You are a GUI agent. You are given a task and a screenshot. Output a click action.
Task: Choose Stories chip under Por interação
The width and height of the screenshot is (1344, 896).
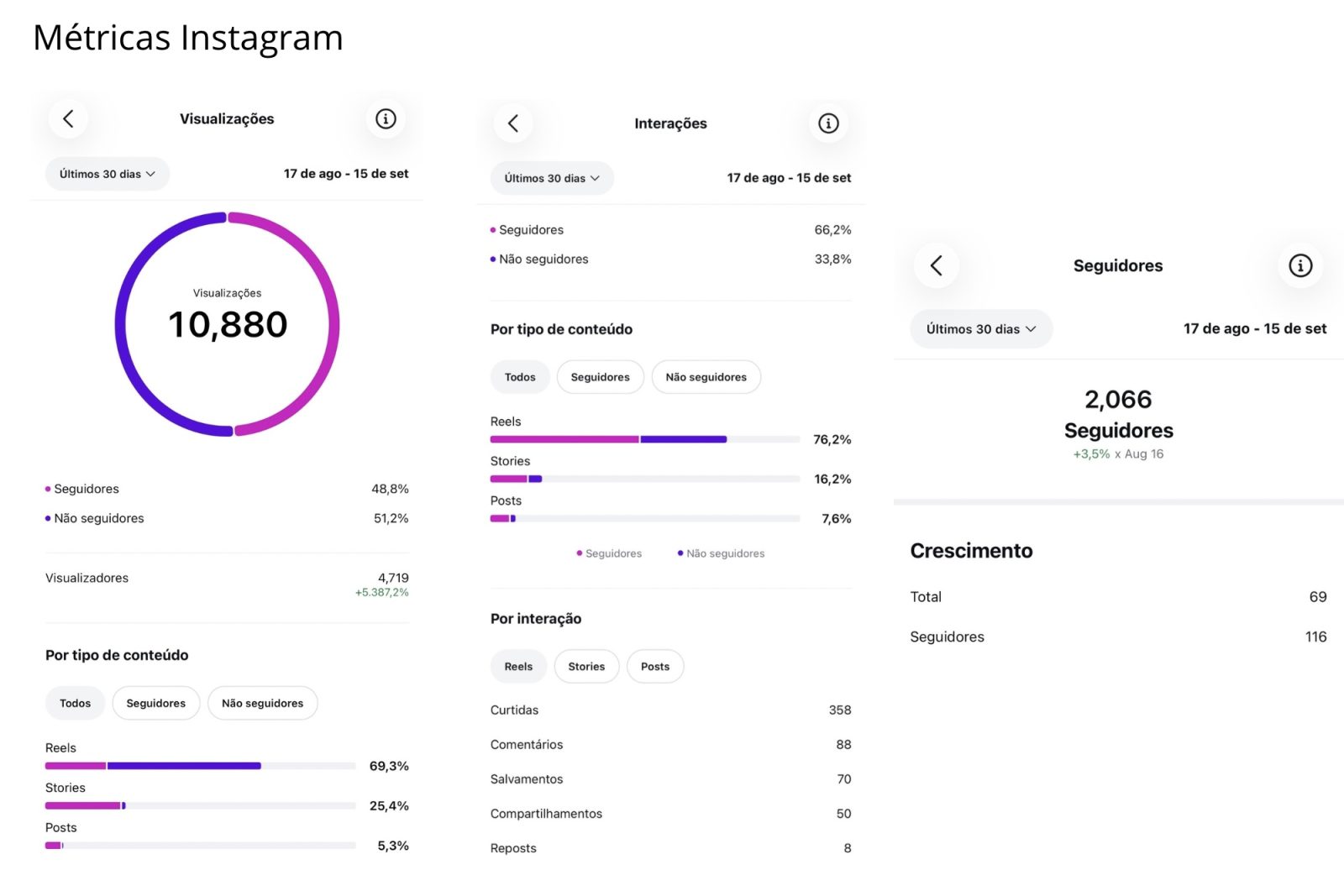tap(586, 666)
